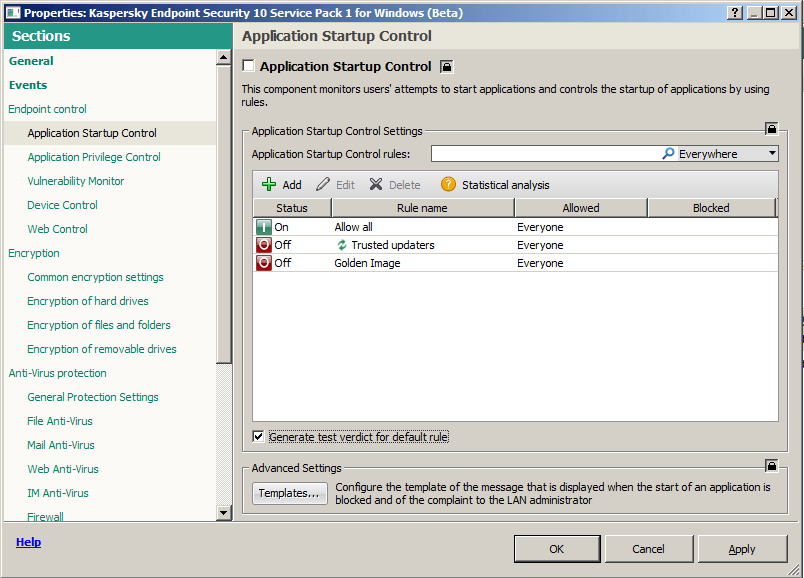Screen dimensions: 804x578
Task: Open the Events section
Action: 28,85
